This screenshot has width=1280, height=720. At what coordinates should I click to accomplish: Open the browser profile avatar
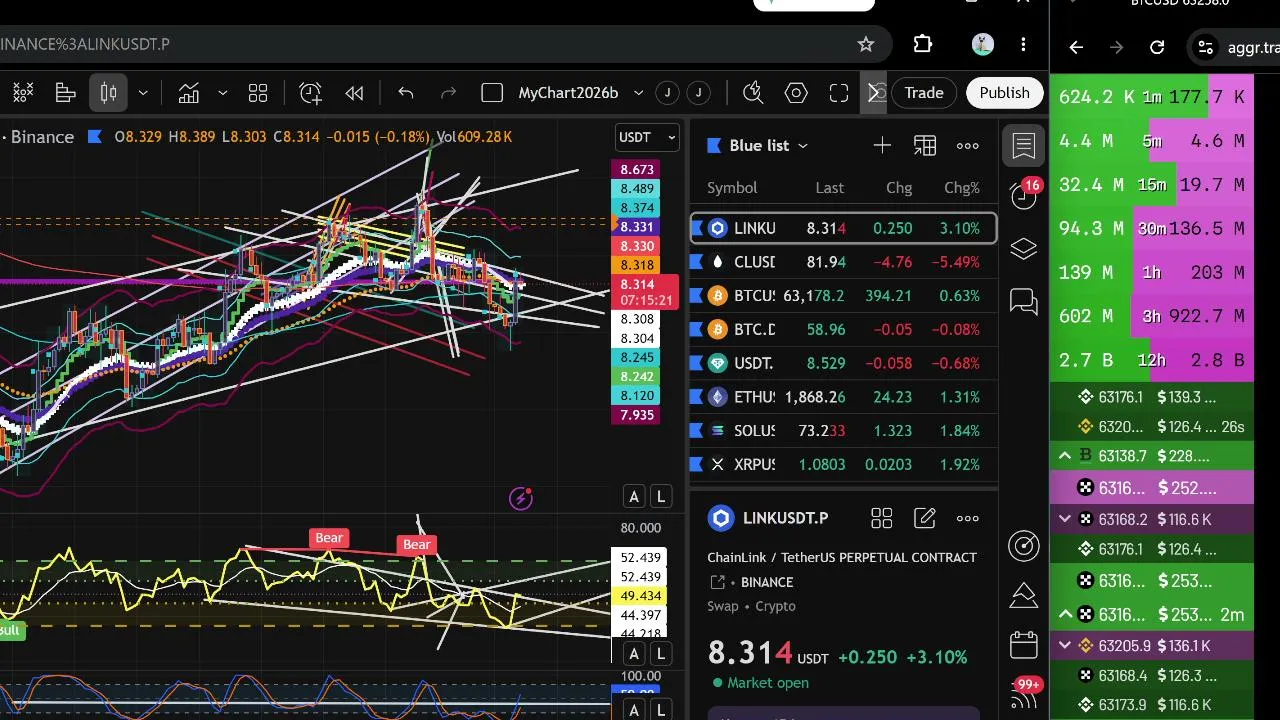click(x=982, y=44)
